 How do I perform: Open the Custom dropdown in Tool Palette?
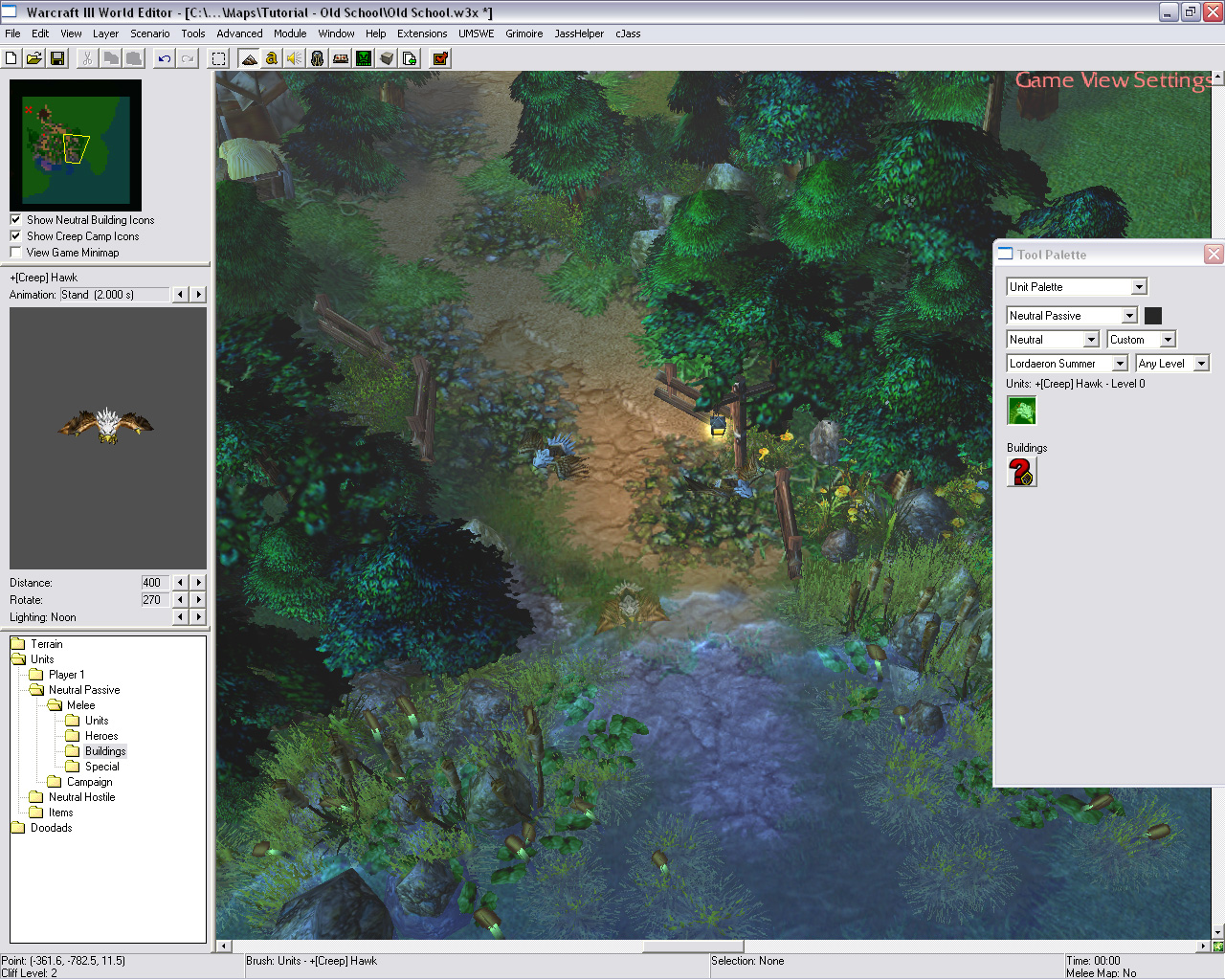(1142, 340)
